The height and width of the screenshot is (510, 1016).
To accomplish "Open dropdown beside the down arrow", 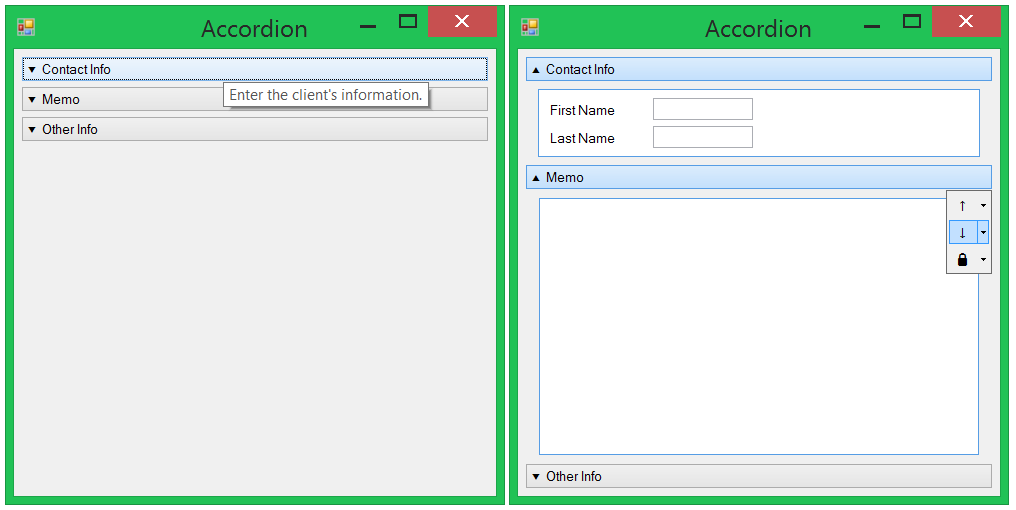I will pyautogui.click(x=983, y=232).
